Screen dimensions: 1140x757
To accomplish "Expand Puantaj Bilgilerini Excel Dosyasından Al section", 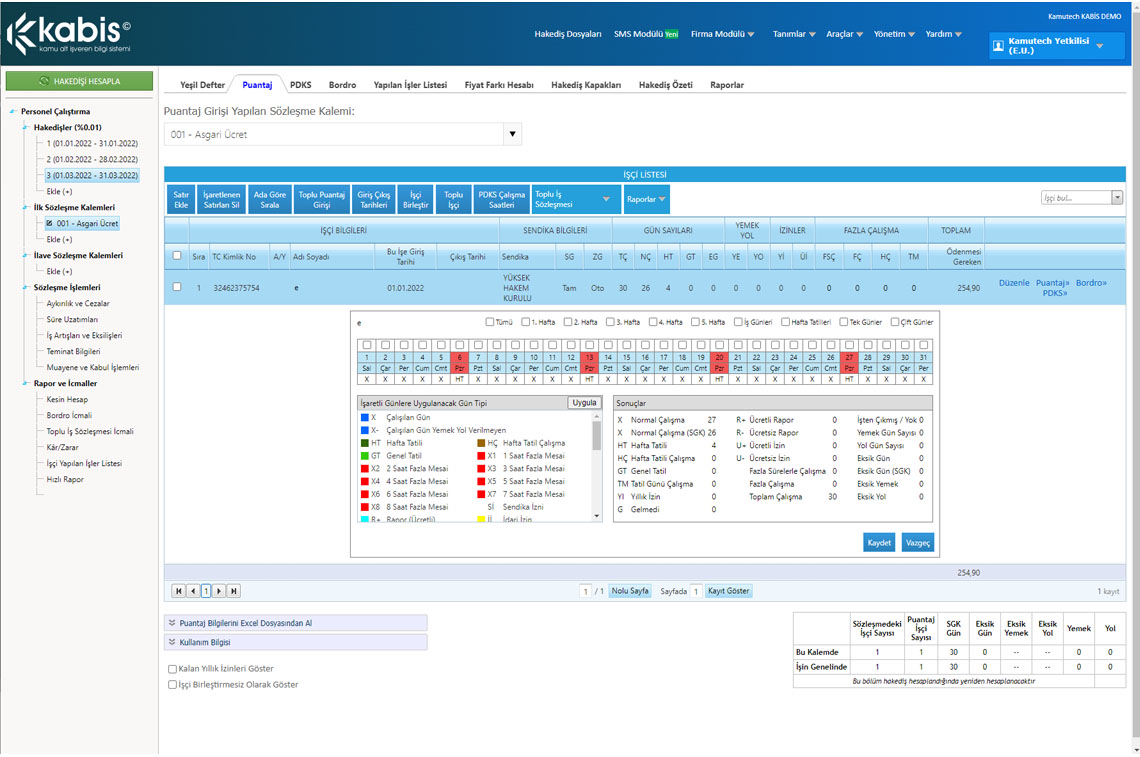I will pos(296,623).
